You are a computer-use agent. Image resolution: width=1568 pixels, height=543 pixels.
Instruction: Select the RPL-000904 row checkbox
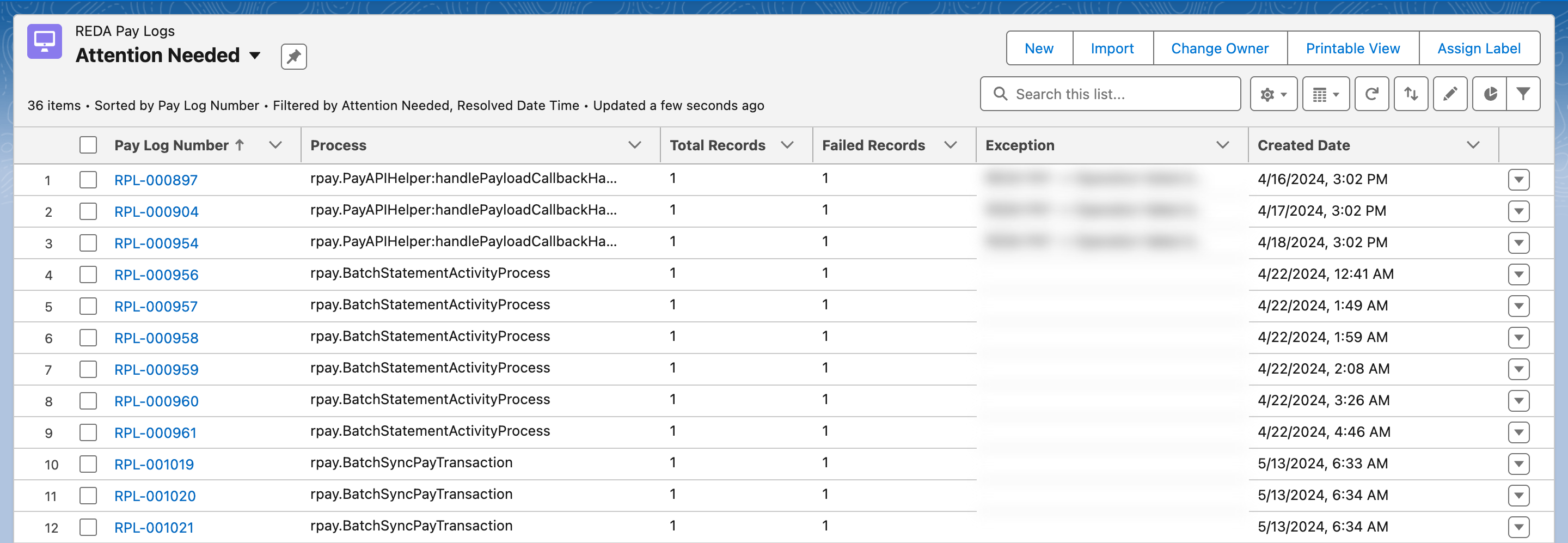click(x=88, y=211)
